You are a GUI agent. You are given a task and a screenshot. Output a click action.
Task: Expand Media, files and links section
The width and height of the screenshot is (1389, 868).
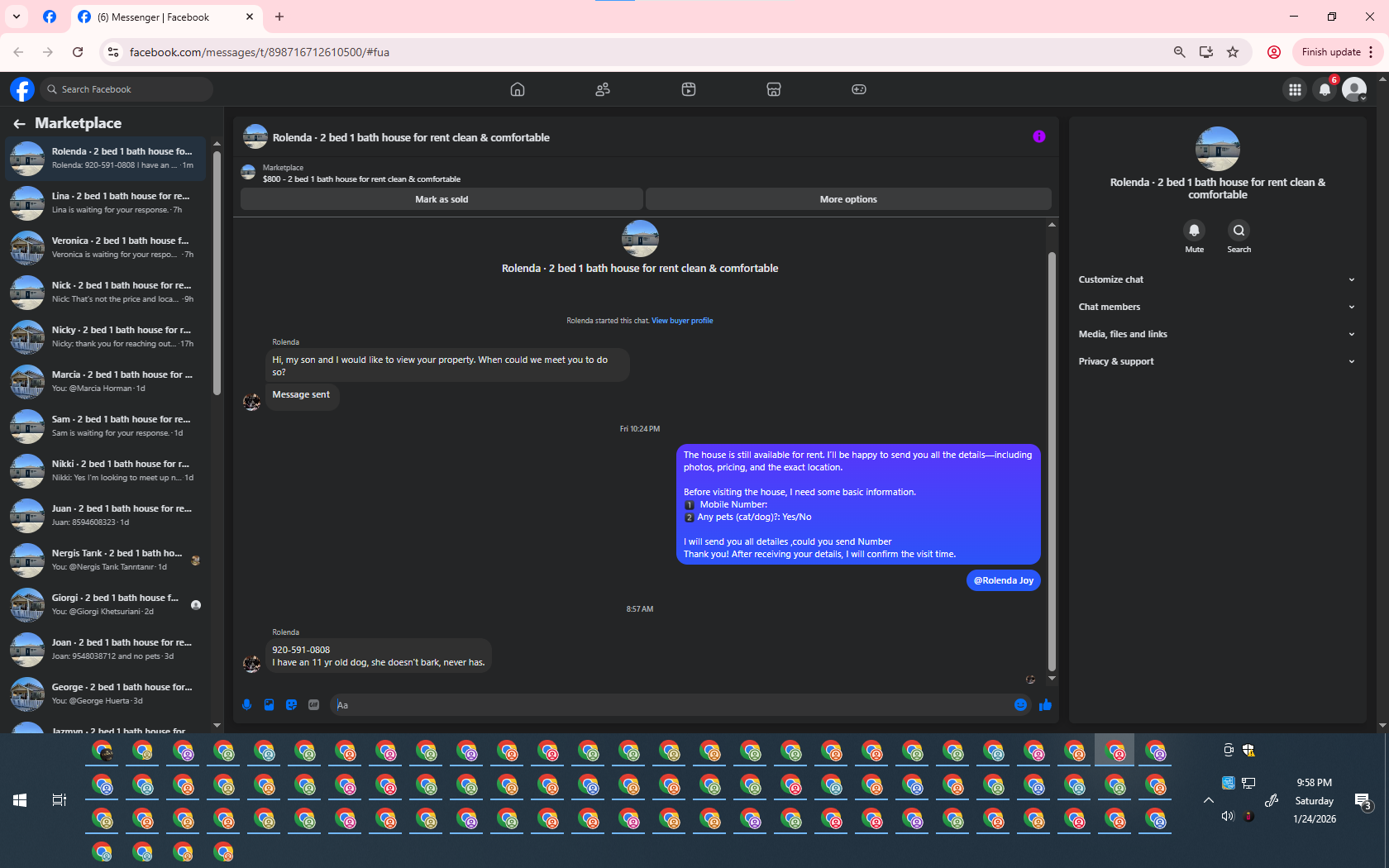[1217, 334]
